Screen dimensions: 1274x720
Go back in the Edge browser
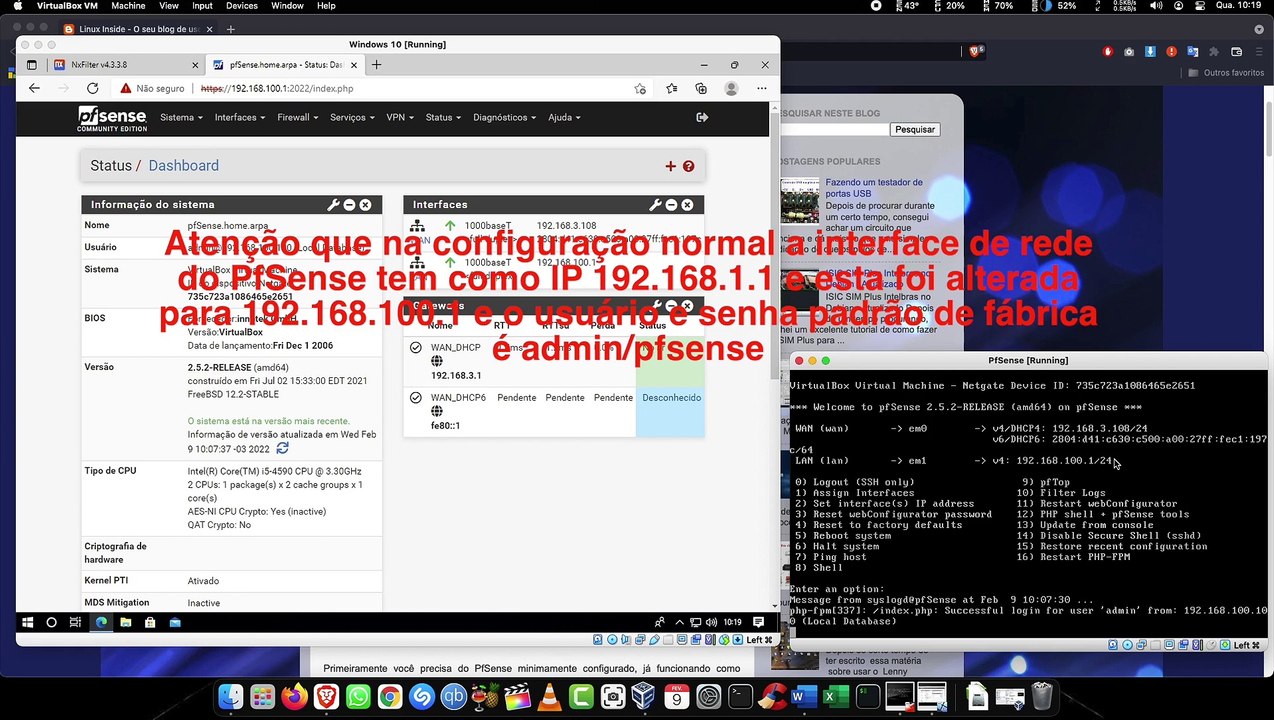[34, 89]
